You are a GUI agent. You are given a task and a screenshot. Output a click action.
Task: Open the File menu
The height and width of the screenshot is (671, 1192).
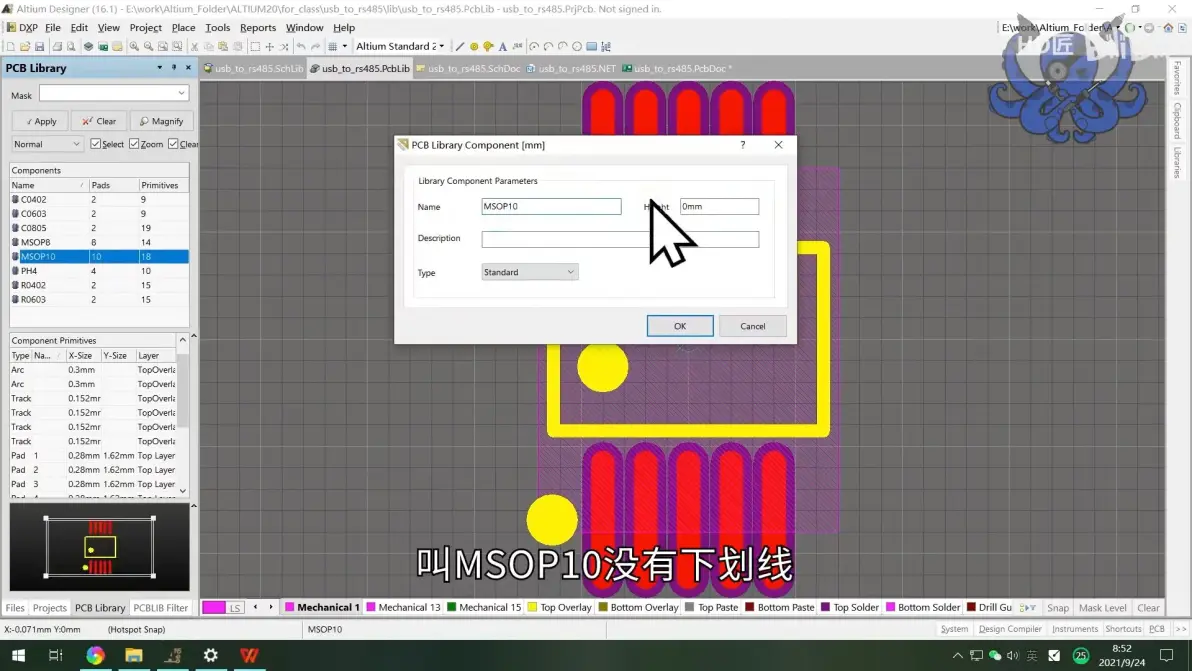(52, 27)
